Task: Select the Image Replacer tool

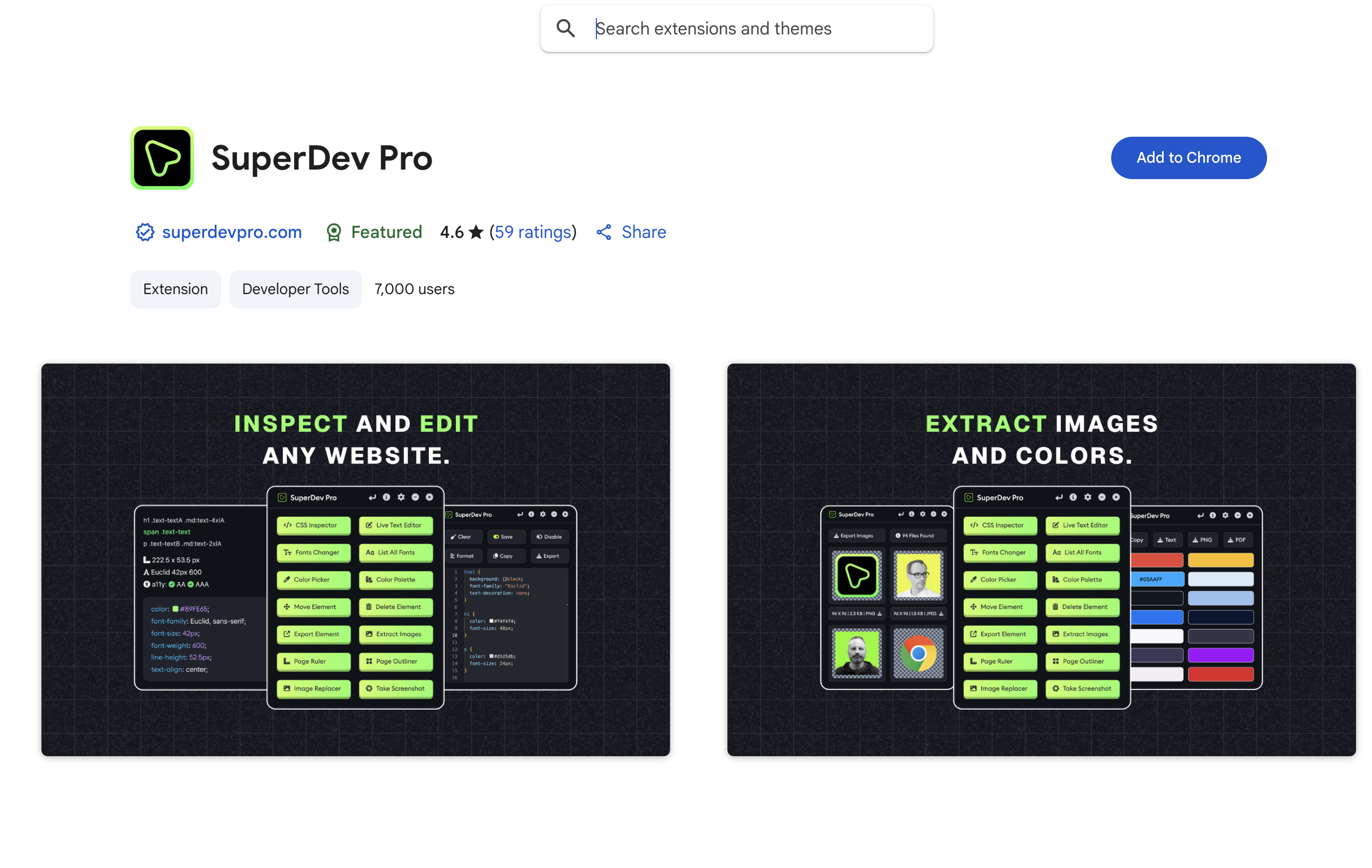Action: [313, 688]
